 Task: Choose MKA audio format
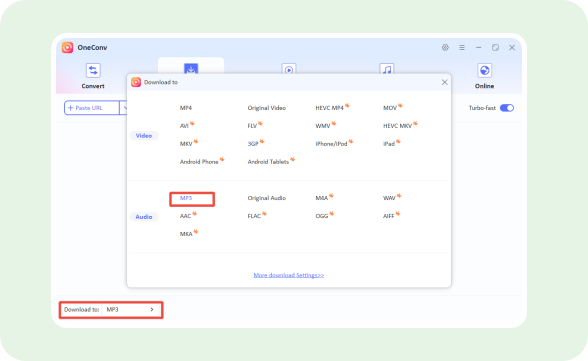(186, 234)
